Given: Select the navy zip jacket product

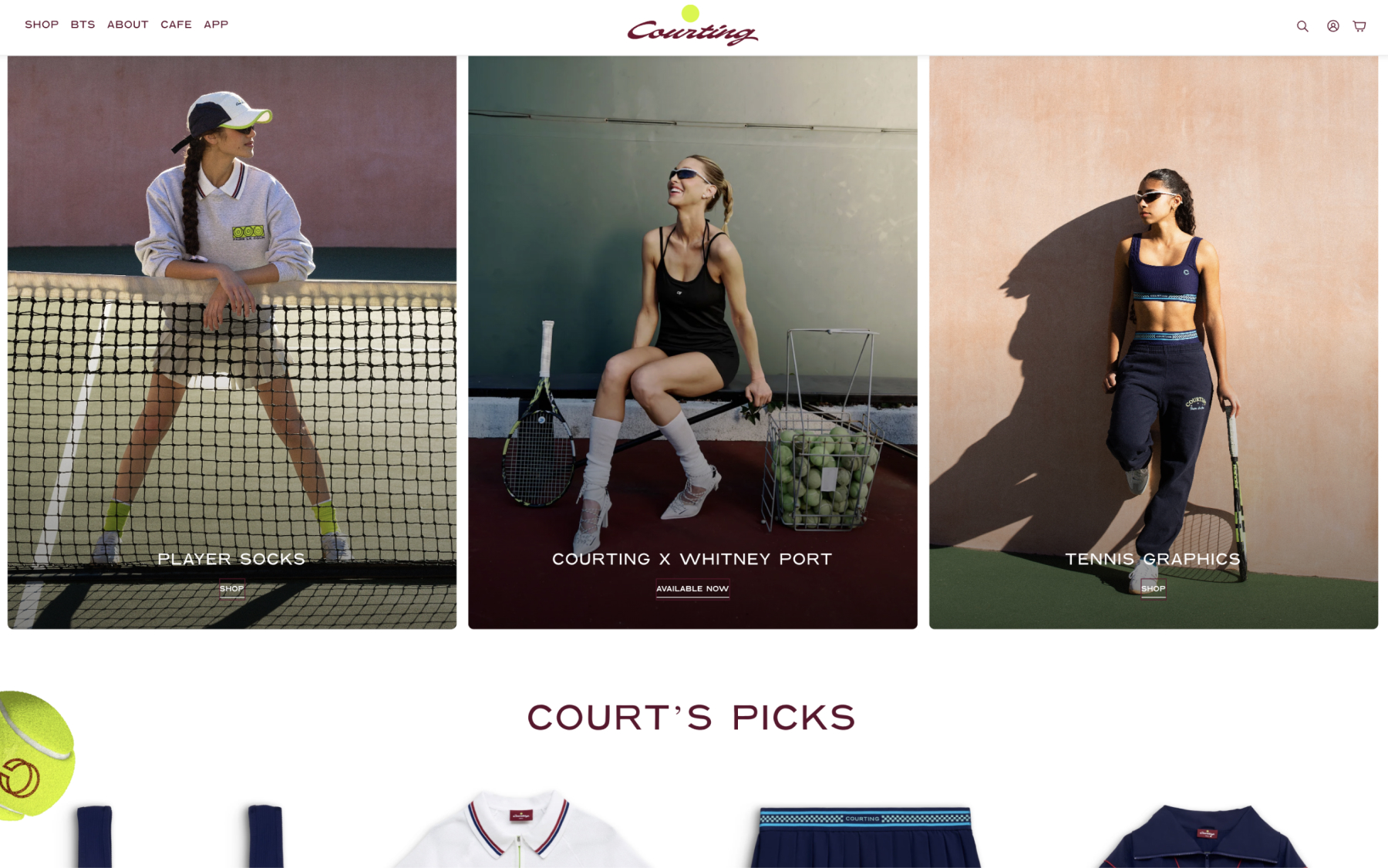Looking at the screenshot, I should point(1206,836).
